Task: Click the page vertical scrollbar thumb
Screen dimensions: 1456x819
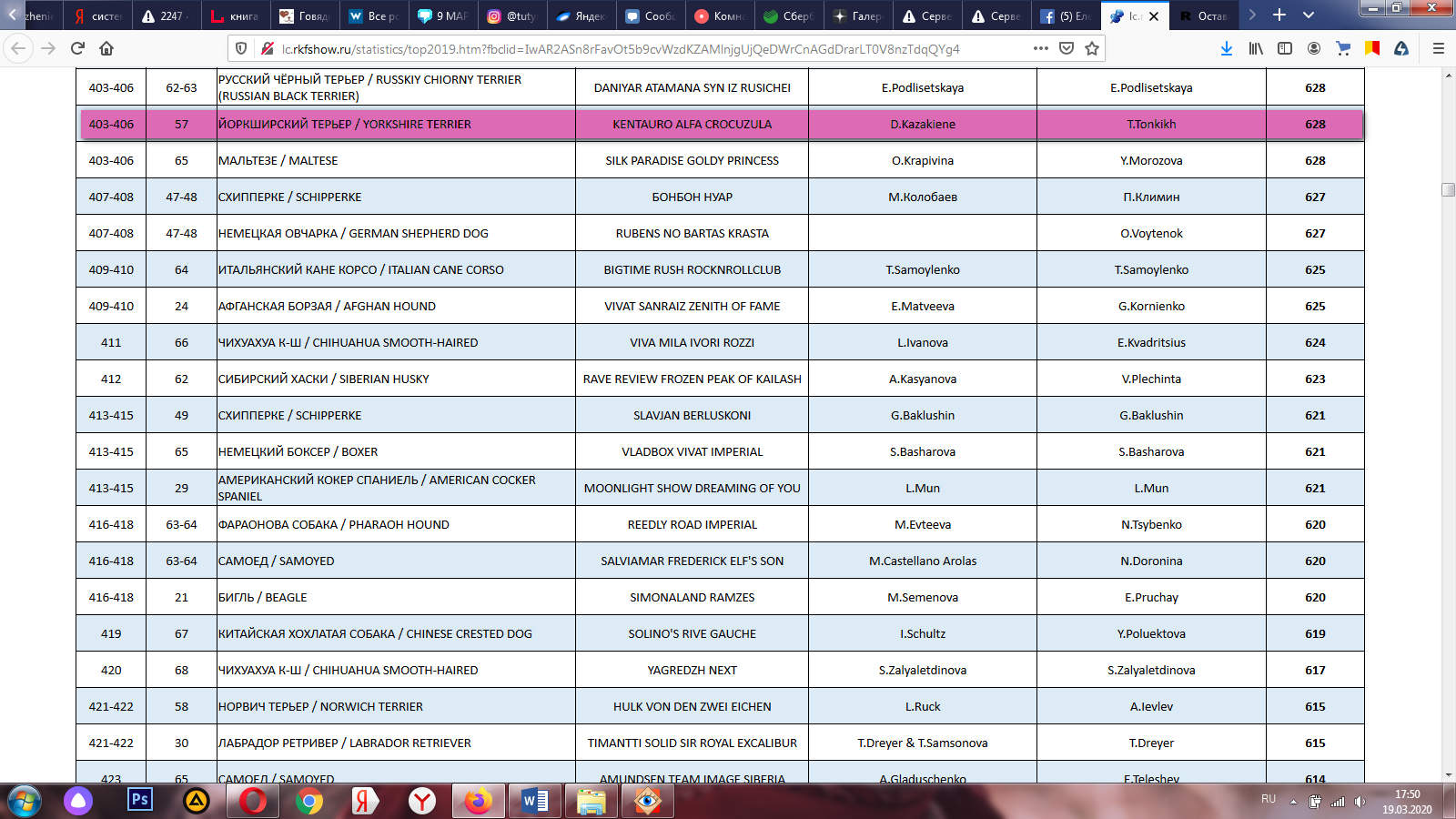Action: coord(1448,189)
